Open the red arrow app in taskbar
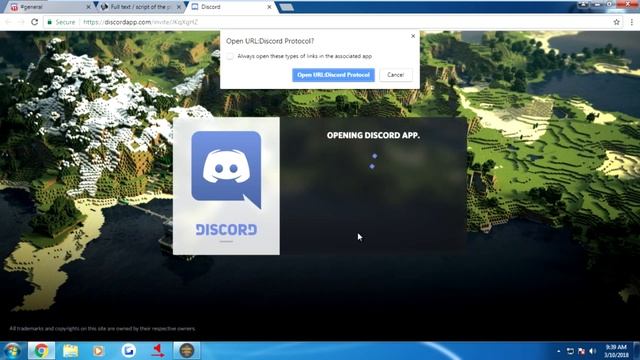640x360 pixels. point(158,351)
